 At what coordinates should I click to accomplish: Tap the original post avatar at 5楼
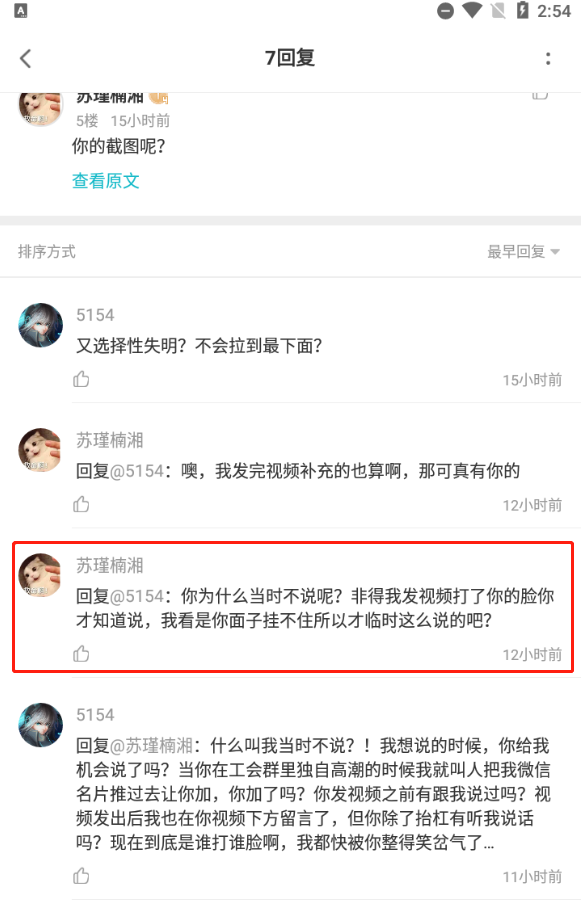[x=41, y=108]
